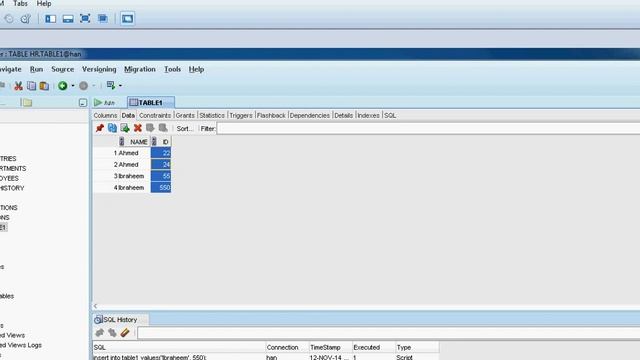Select the TABLE1 editor tab
This screenshot has width=640, height=360.
[x=151, y=102]
